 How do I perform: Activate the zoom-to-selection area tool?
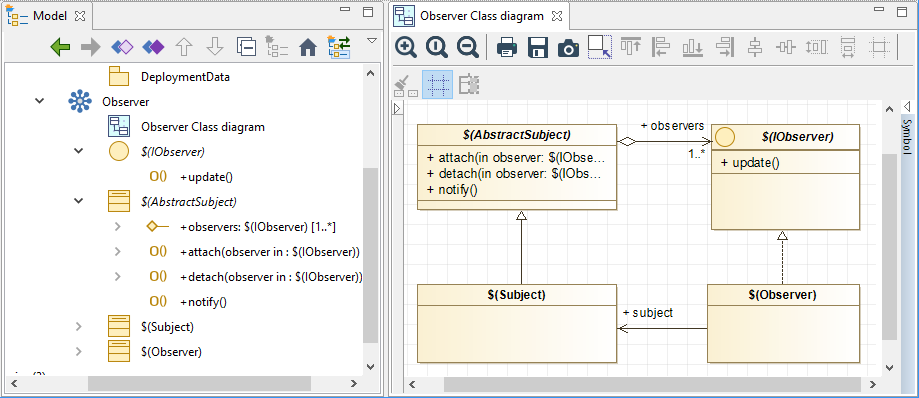tap(600, 47)
